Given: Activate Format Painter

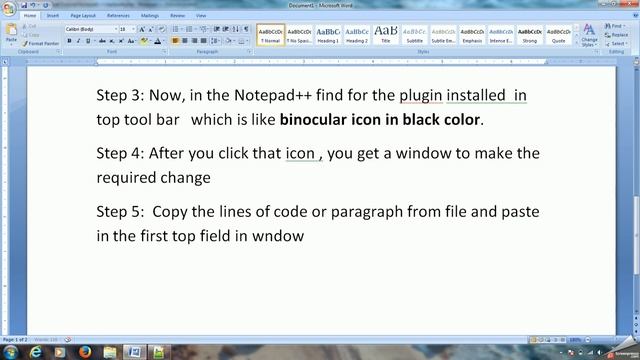Looking at the screenshot, I should [x=41, y=43].
